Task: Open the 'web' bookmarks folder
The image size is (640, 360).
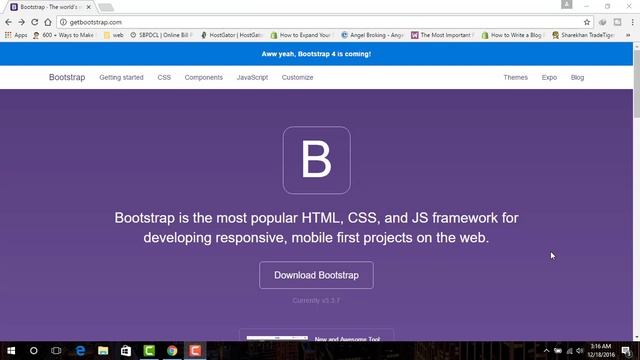Action: click(x=113, y=35)
